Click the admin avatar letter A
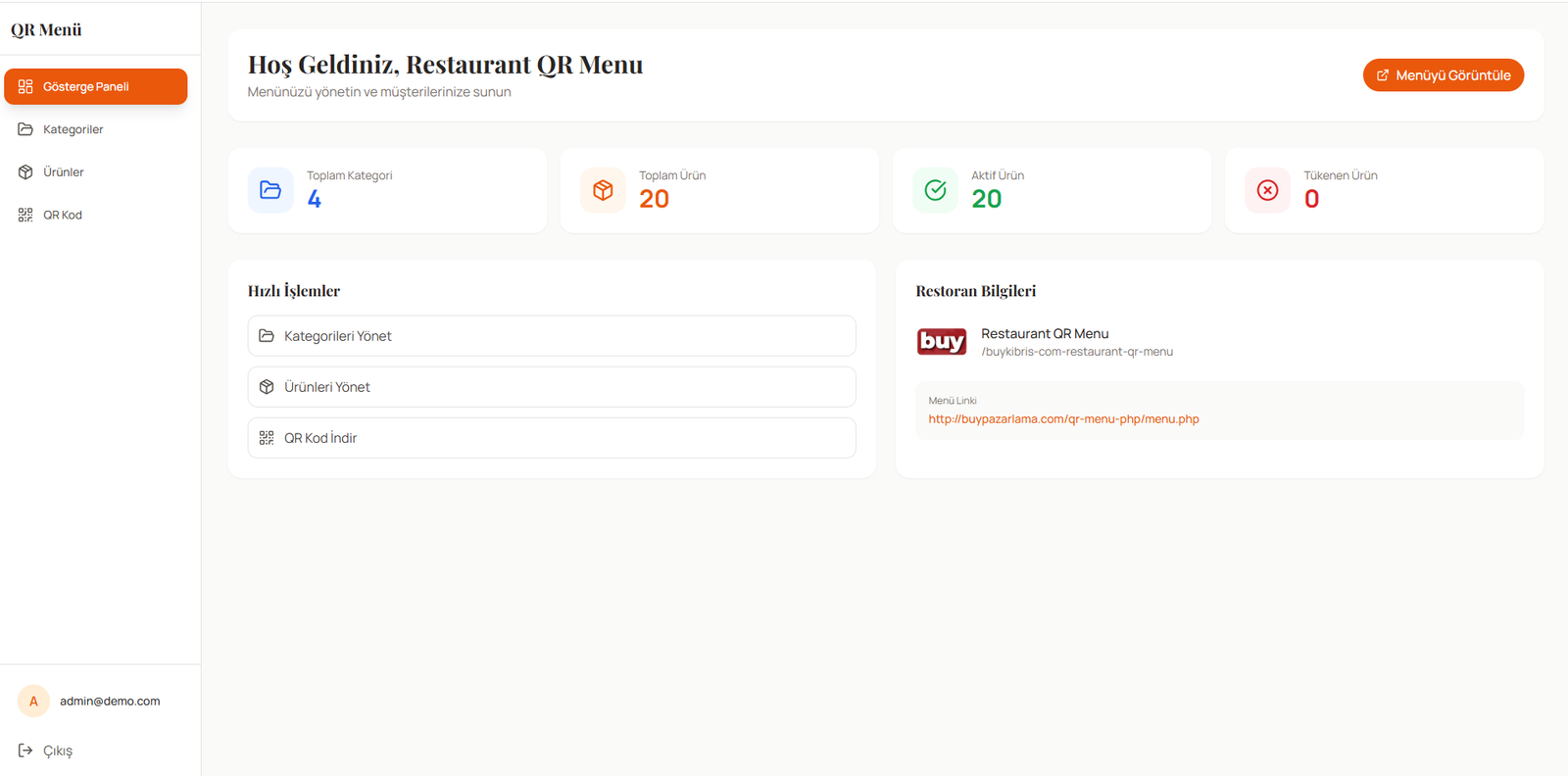This screenshot has height=776, width=1568. pyautogui.click(x=33, y=702)
